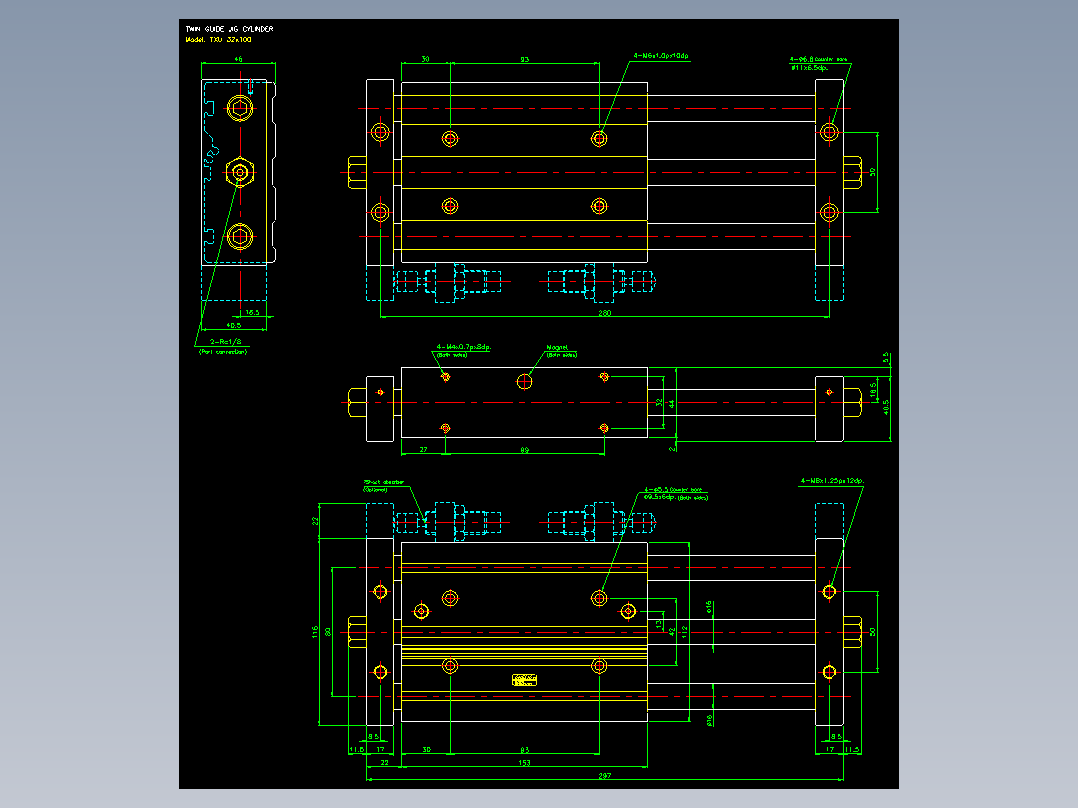
Task: Select the 89 dimension value
Action: click(525, 450)
